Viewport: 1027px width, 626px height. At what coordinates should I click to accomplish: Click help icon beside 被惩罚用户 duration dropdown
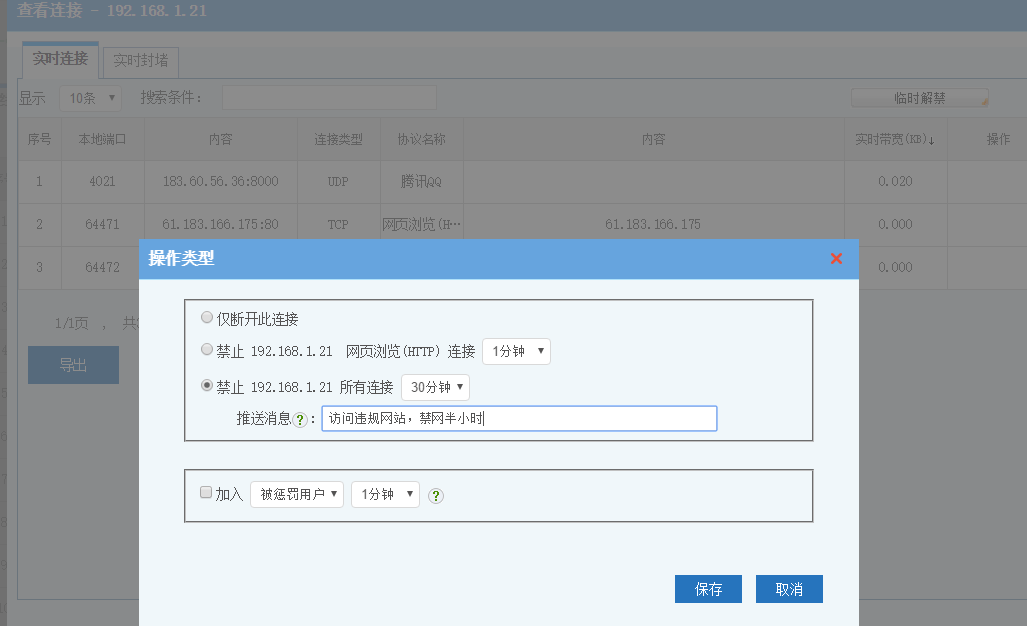click(436, 495)
